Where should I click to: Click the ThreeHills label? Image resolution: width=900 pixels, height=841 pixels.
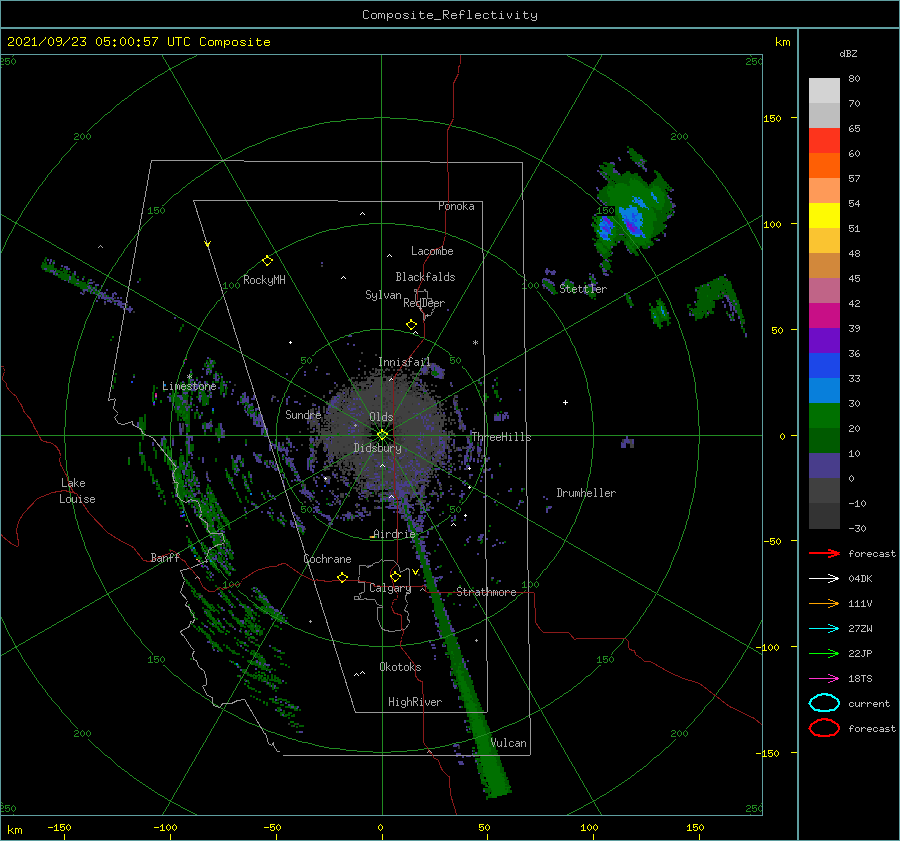pos(501,437)
